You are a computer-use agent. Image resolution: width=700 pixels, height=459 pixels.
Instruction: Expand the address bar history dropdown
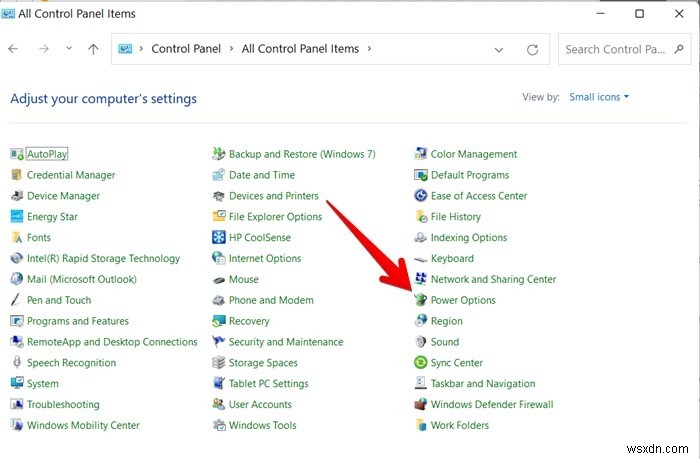point(499,50)
